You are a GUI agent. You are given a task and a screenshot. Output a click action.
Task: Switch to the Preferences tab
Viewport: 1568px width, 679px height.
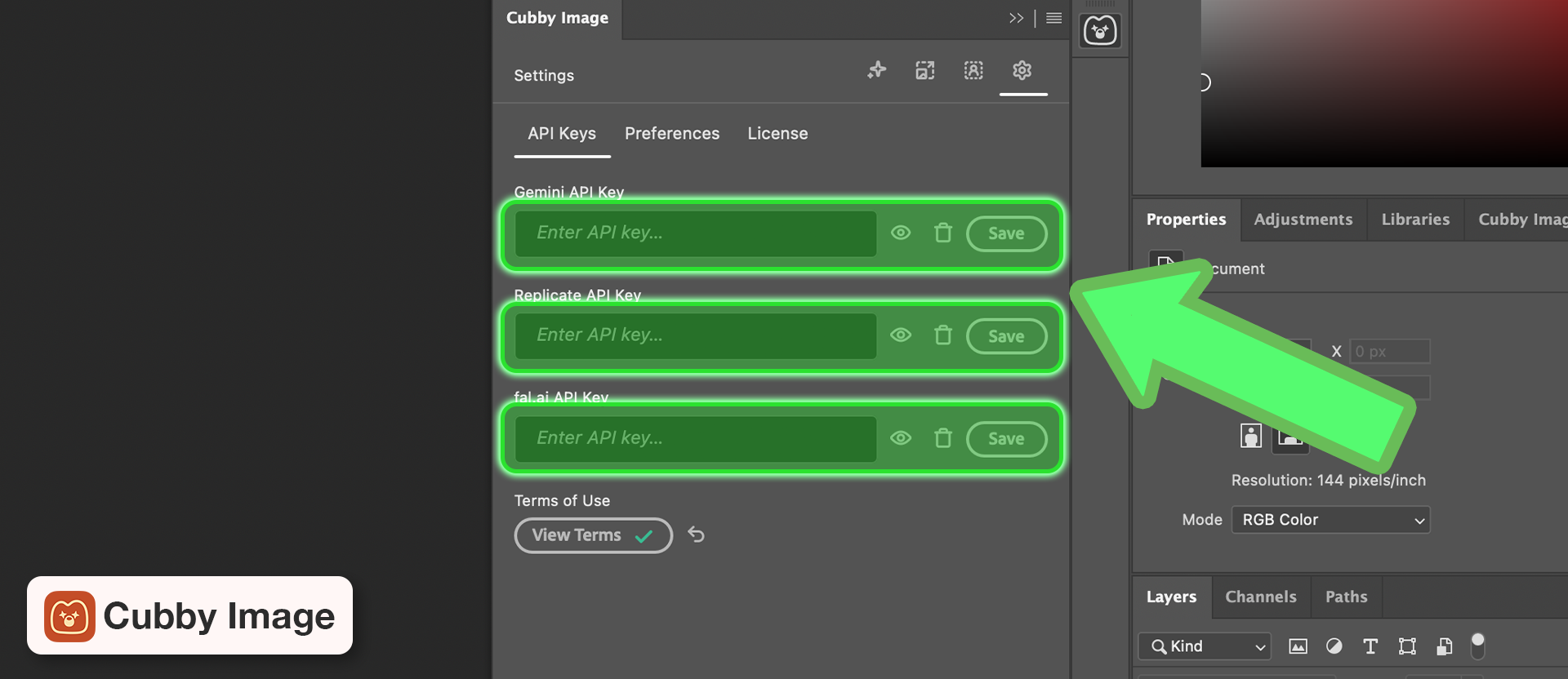point(672,134)
